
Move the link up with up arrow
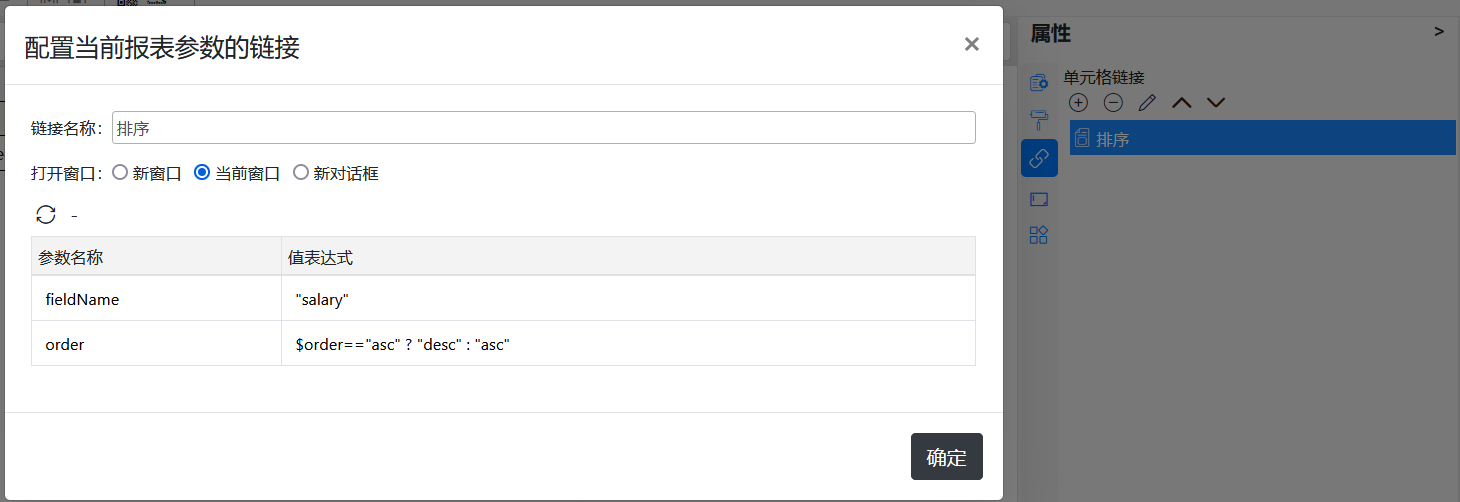tap(1182, 102)
